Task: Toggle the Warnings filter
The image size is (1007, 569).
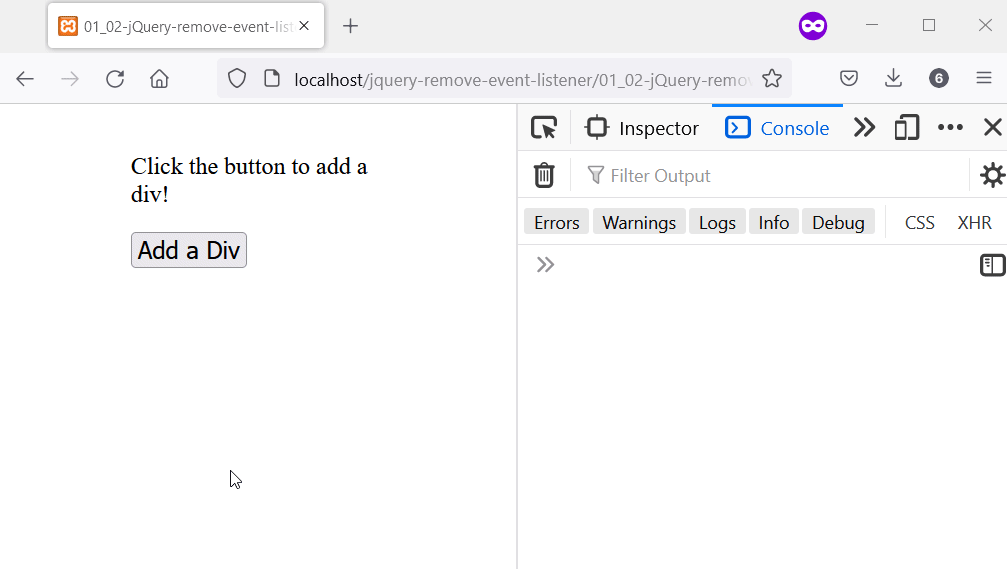Action: (639, 222)
